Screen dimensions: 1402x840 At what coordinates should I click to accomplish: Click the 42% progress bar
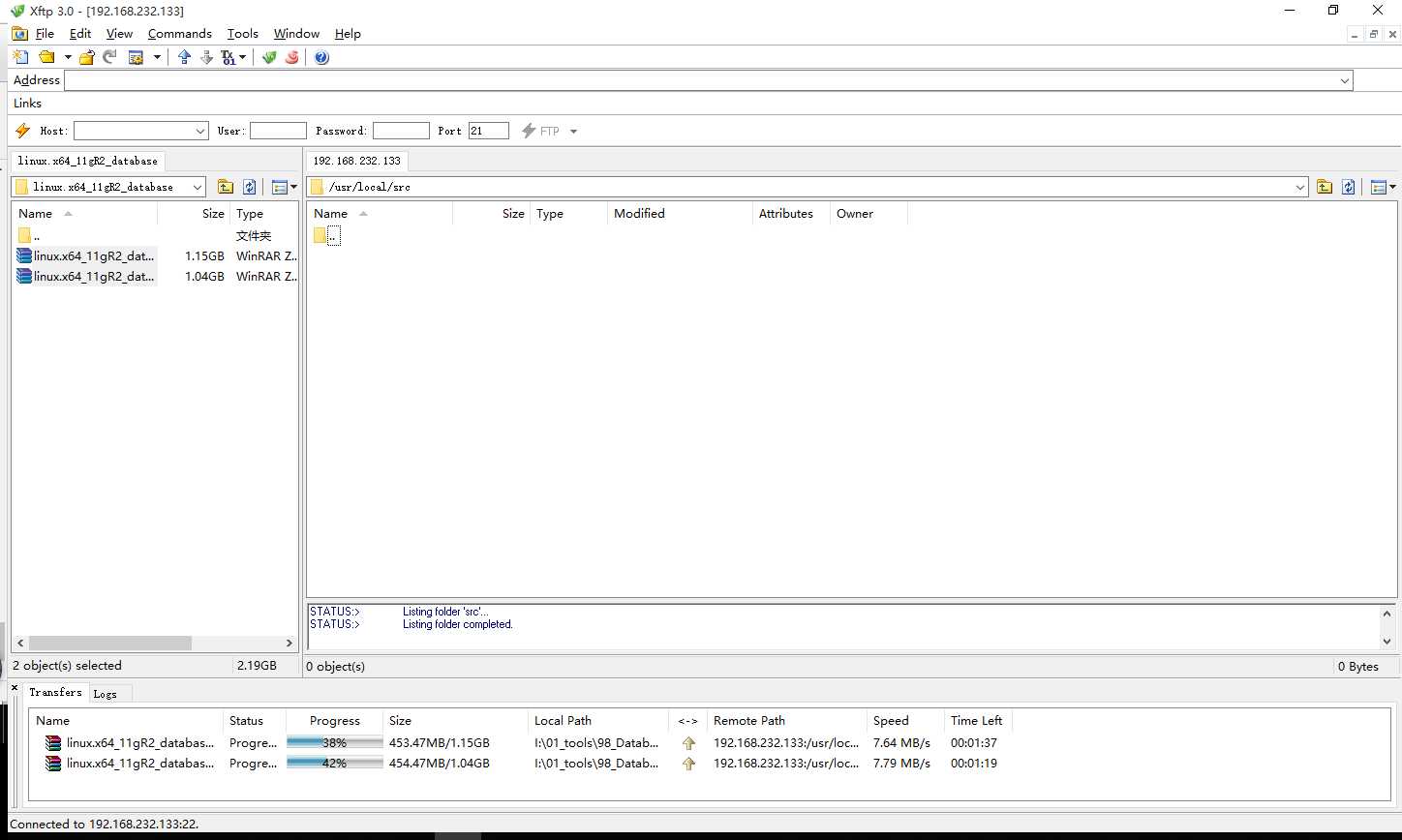(x=335, y=763)
